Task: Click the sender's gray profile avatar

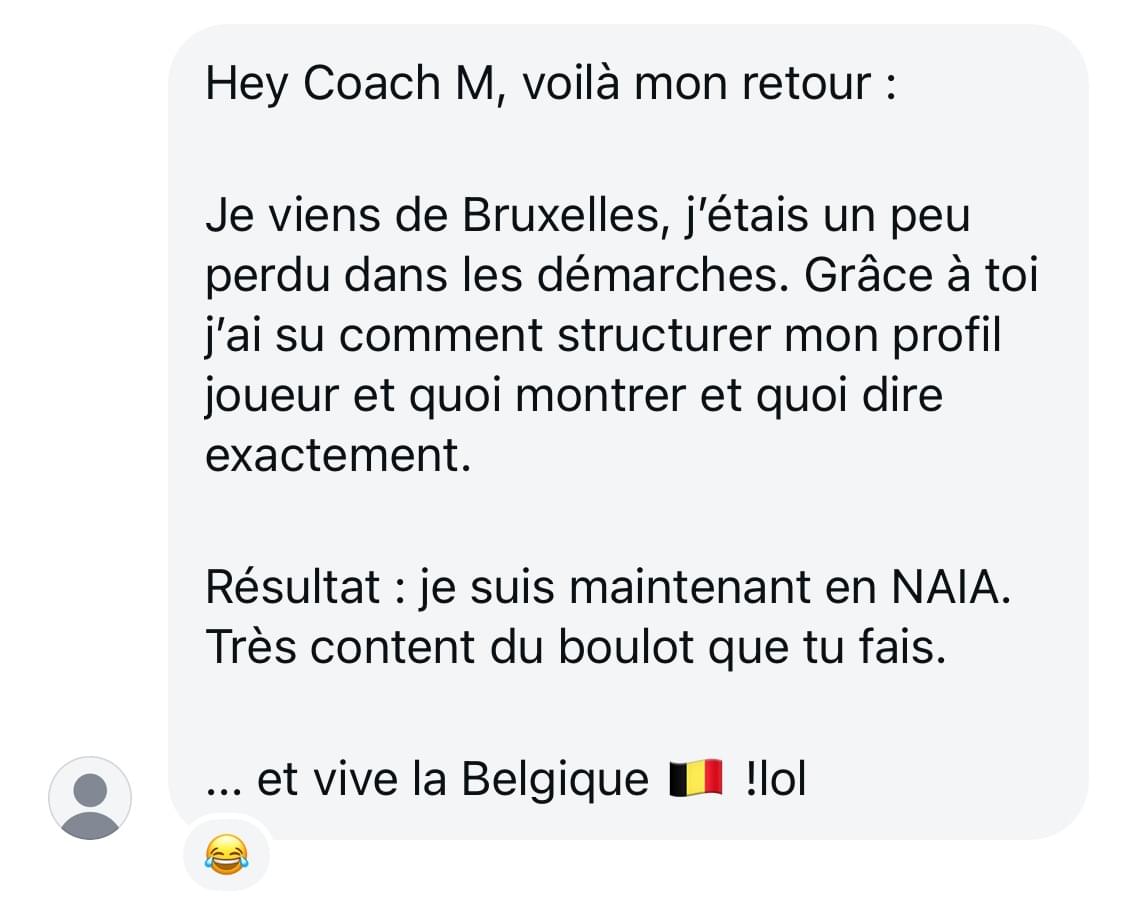Action: (x=90, y=798)
